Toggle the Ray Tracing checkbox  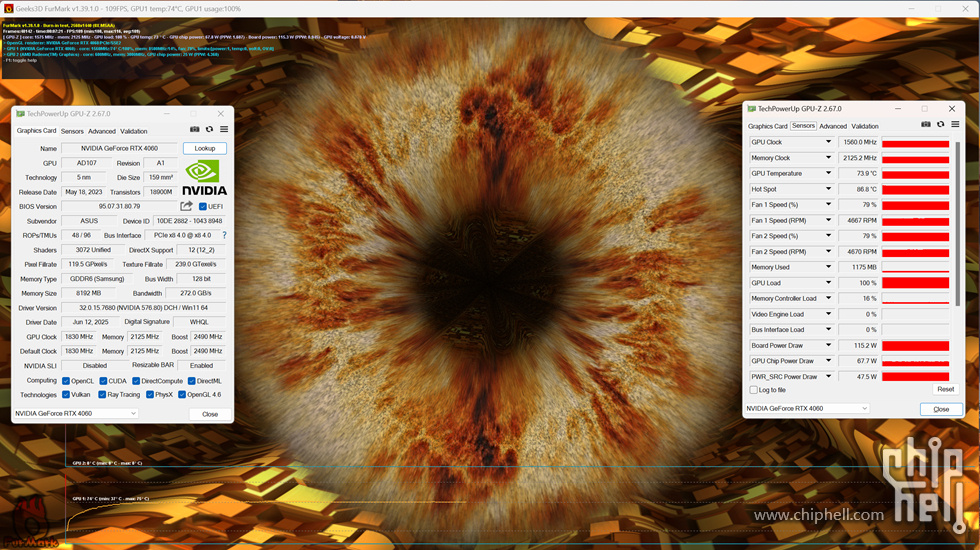(x=102, y=394)
